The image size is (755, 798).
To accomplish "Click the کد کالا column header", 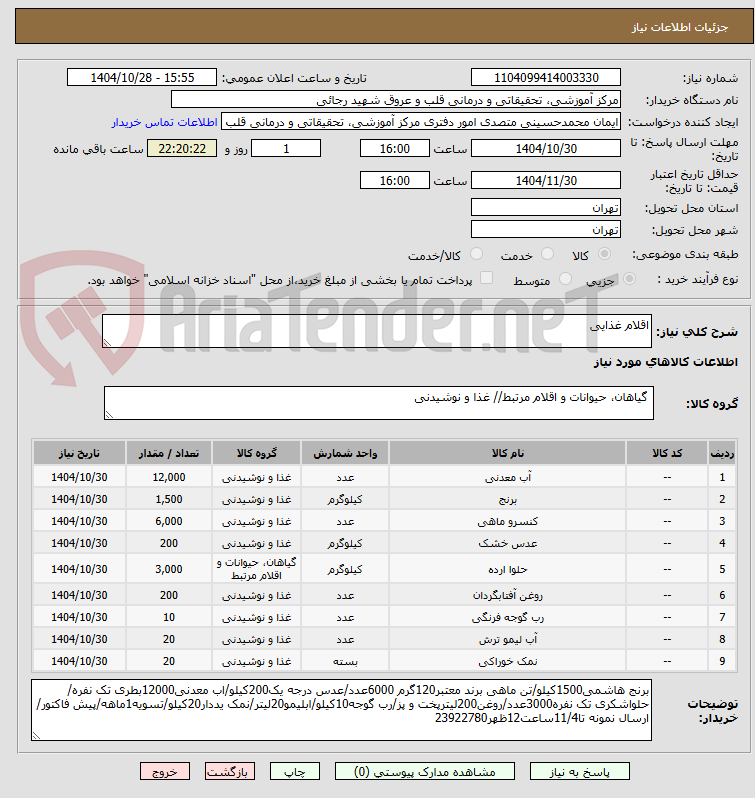I will point(667,453).
